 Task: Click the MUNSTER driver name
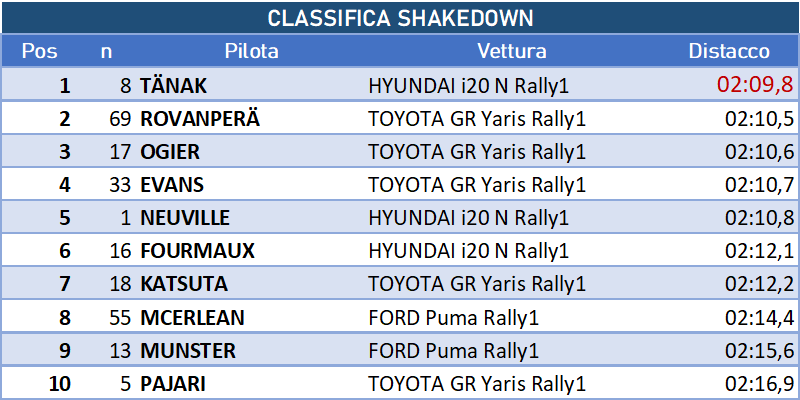click(x=188, y=351)
